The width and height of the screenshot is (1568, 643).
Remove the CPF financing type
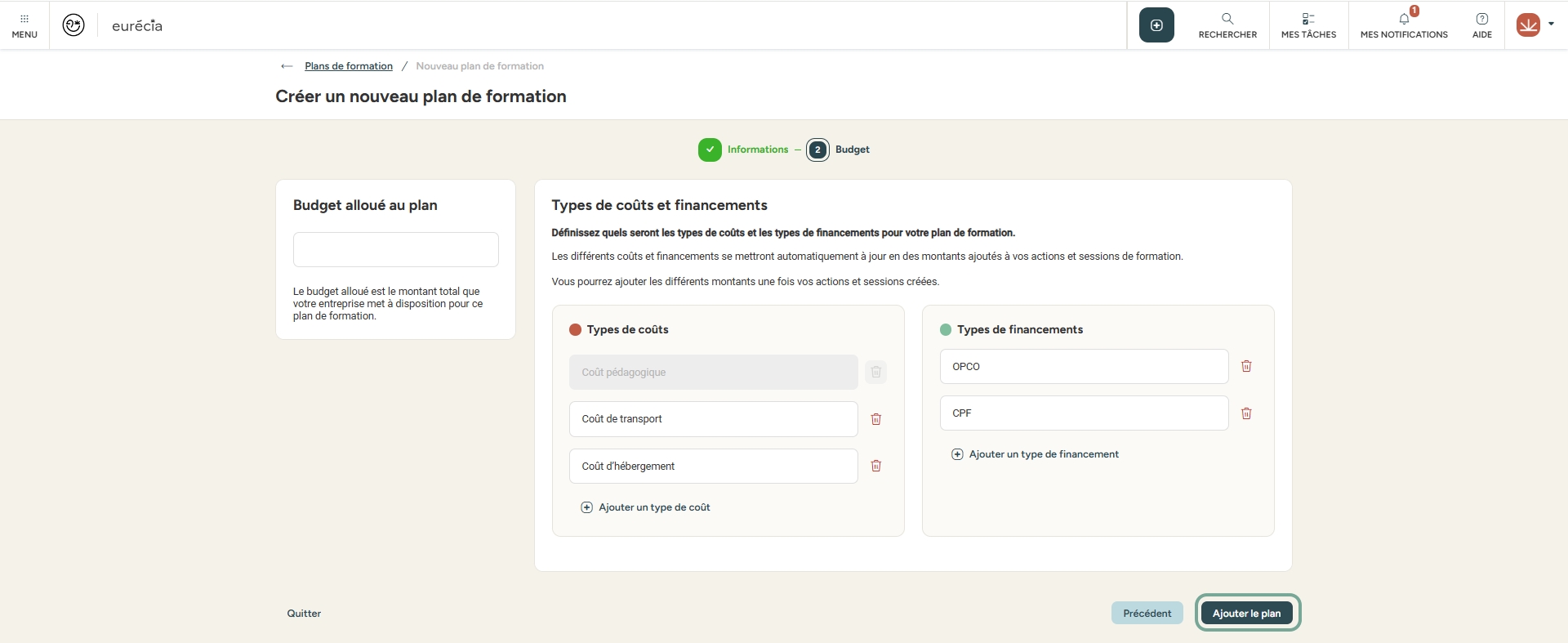click(1246, 413)
